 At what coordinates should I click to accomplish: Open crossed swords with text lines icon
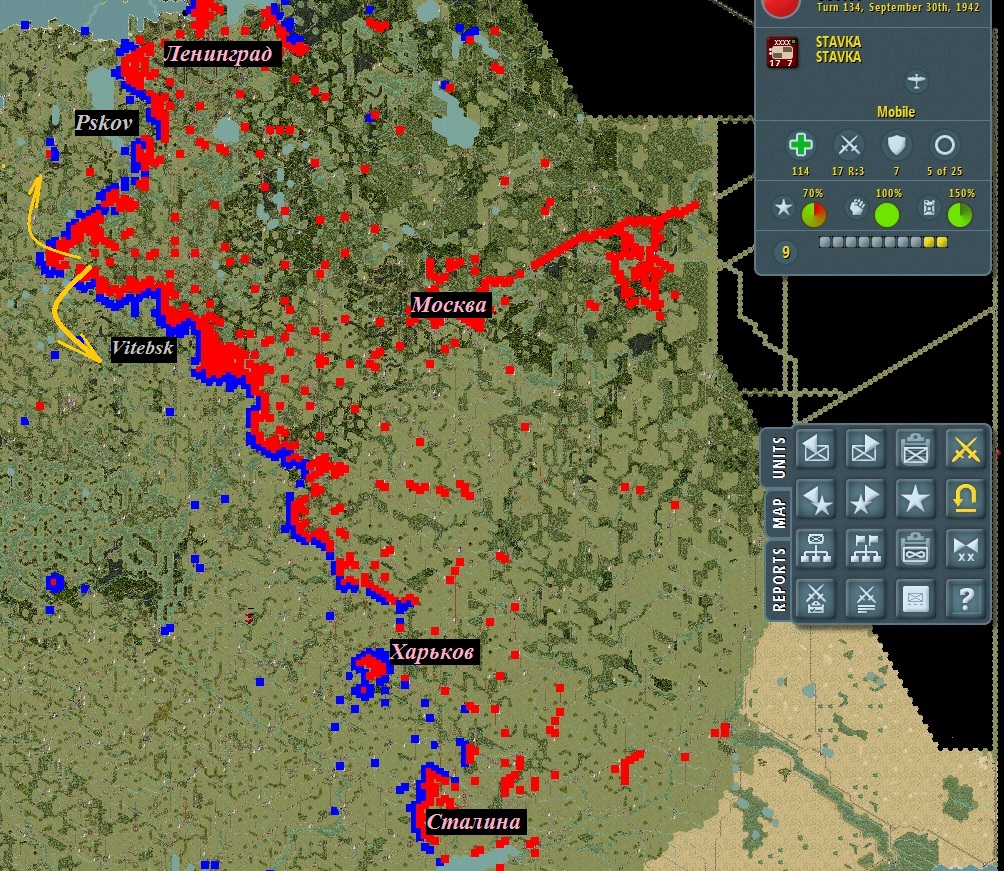(x=865, y=599)
